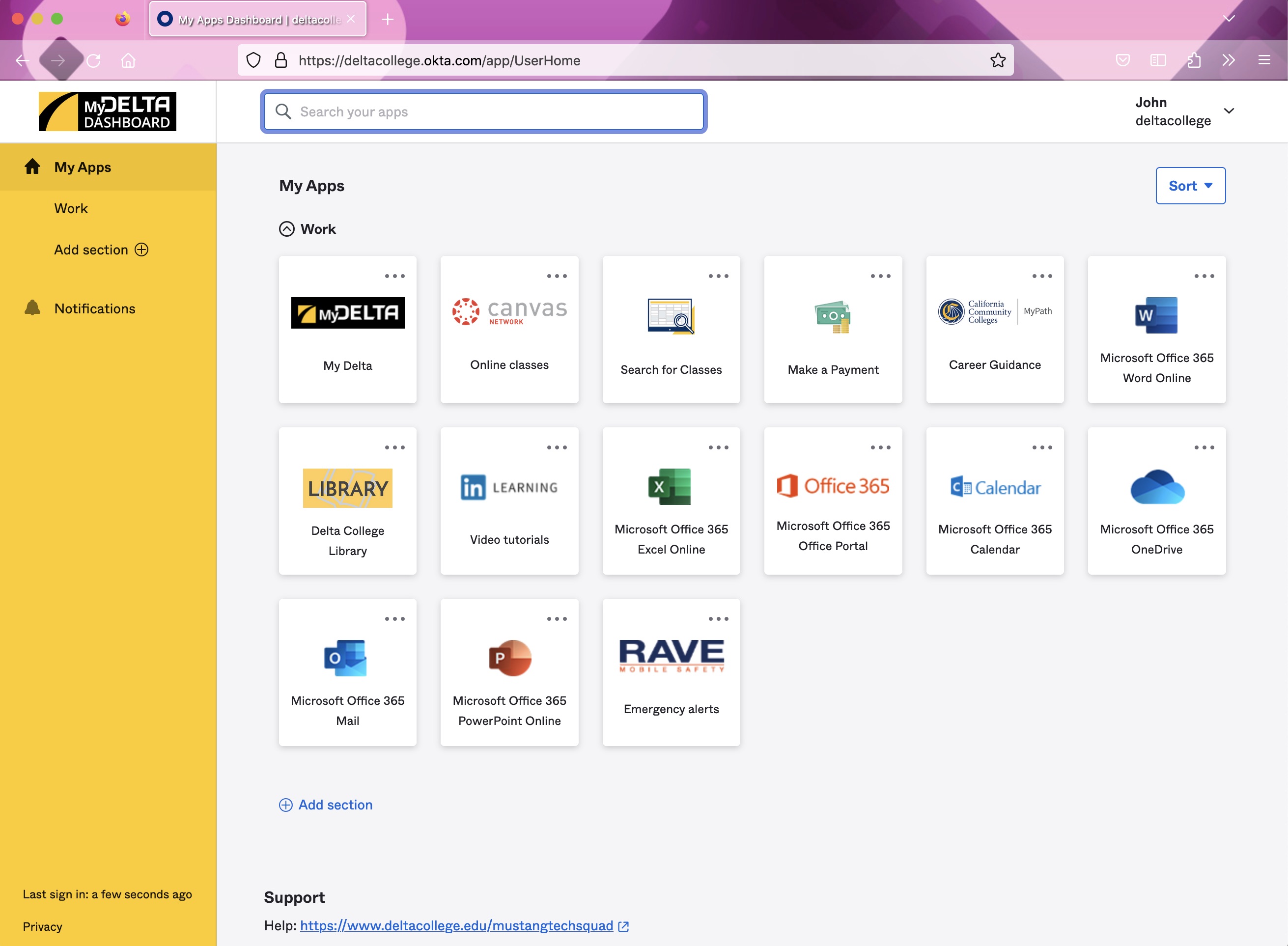Click the Search your apps field
This screenshot has height=946, width=1288.
483,111
